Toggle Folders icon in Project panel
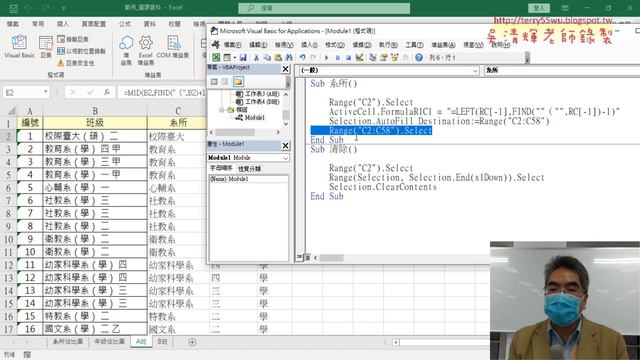 [238, 82]
